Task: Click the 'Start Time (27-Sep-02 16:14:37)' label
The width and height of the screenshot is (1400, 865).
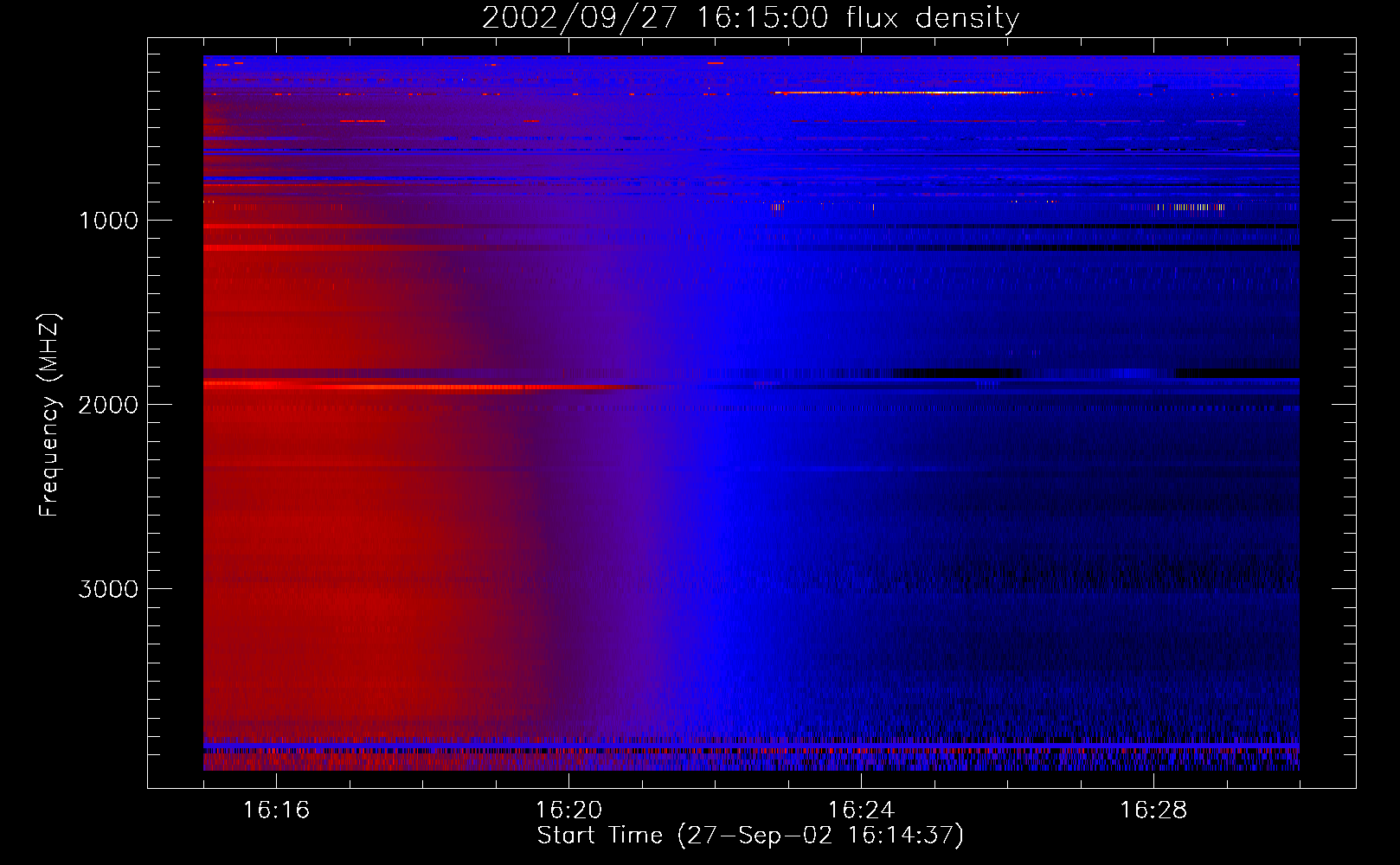Action: (x=750, y=836)
